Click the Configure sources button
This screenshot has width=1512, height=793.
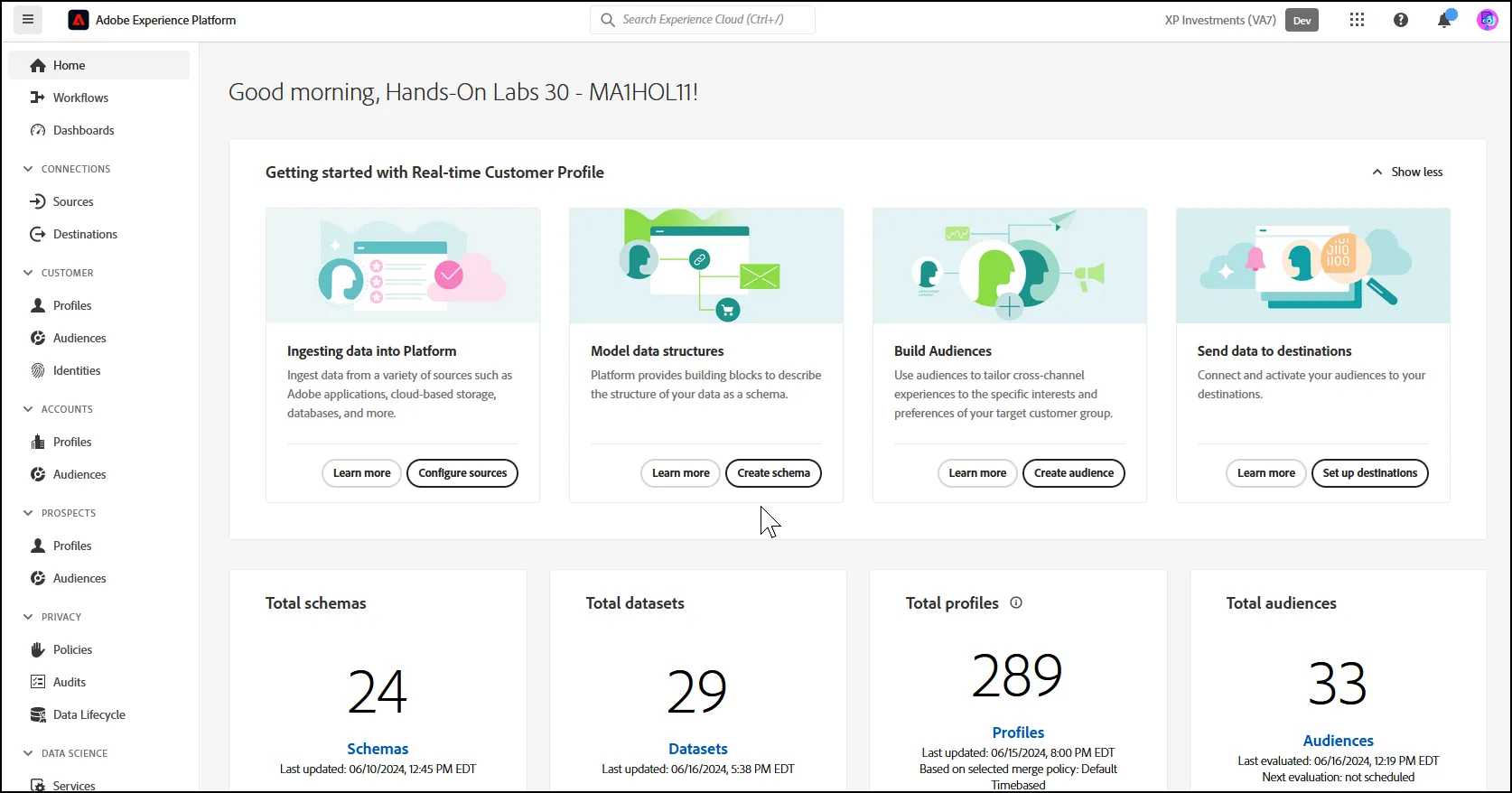(462, 473)
